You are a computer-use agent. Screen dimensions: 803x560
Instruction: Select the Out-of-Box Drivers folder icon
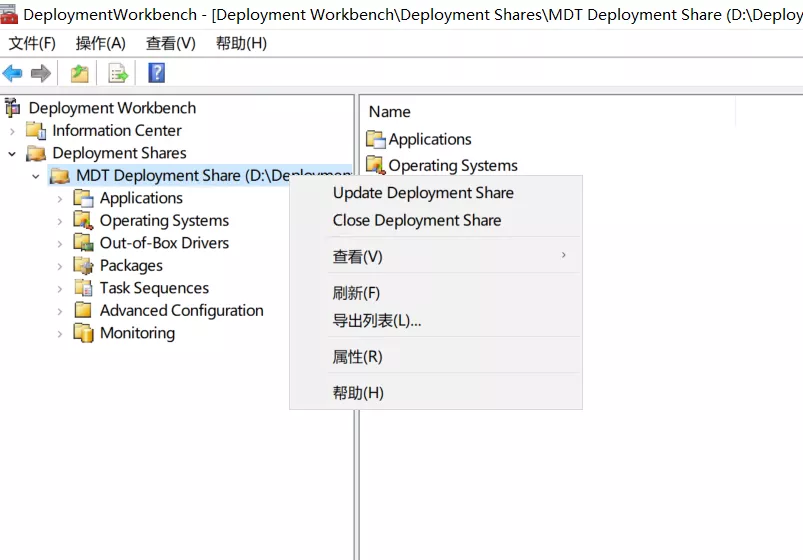pyautogui.click(x=83, y=243)
